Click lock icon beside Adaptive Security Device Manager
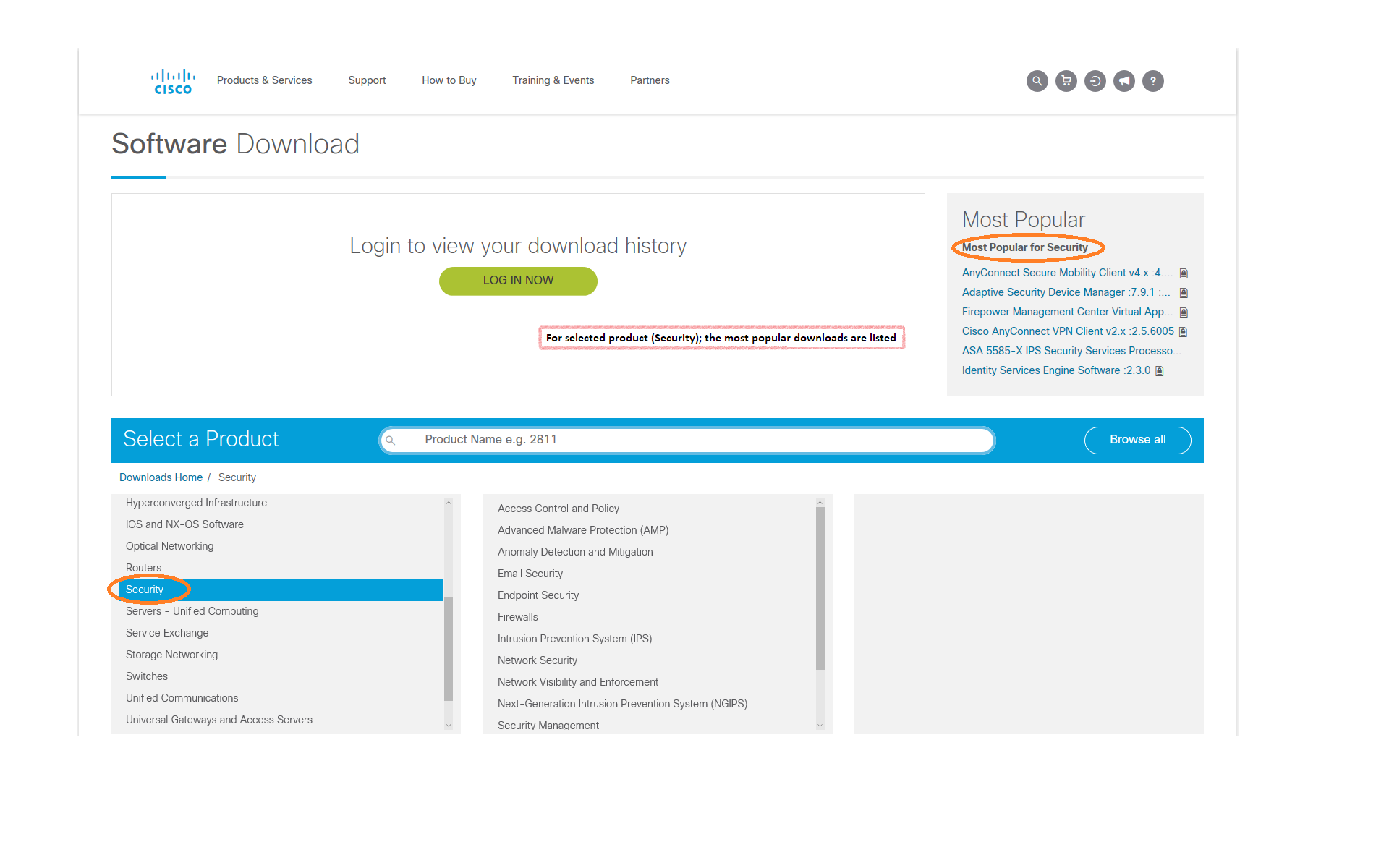 pos(1184,293)
